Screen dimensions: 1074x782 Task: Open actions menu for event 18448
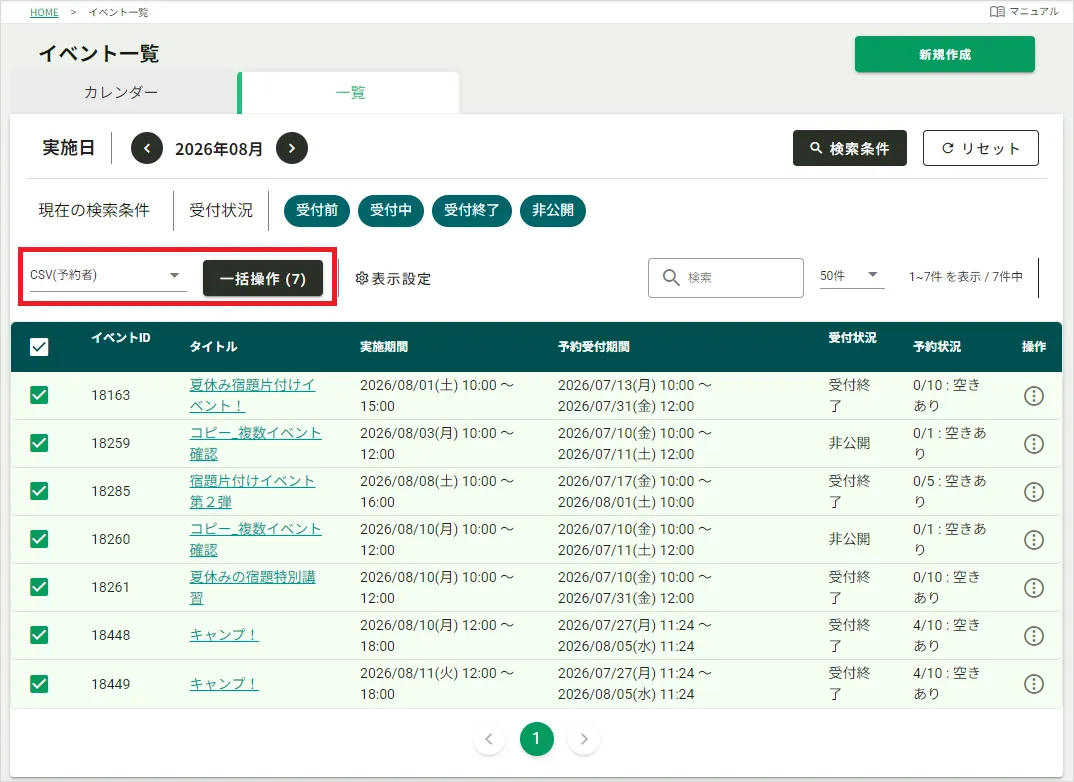1034,635
